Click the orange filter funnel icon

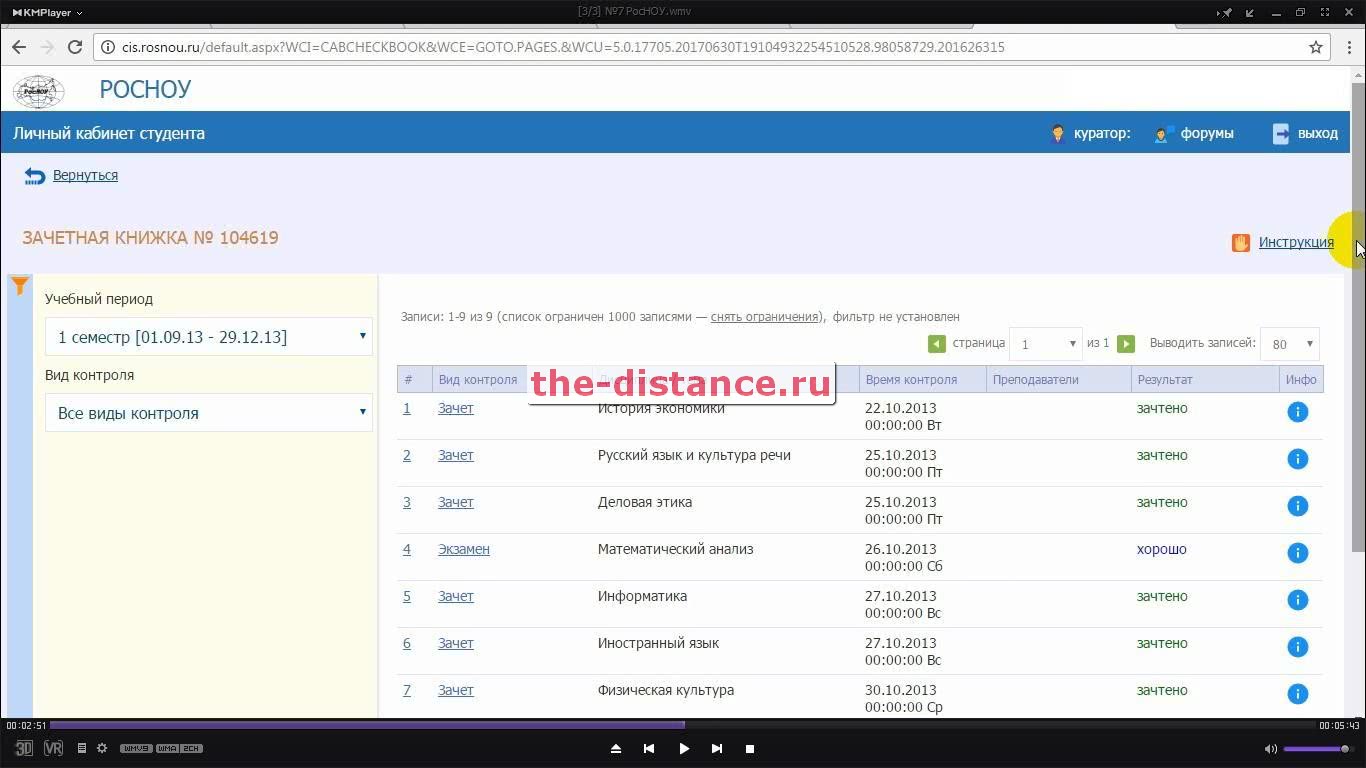click(x=20, y=286)
